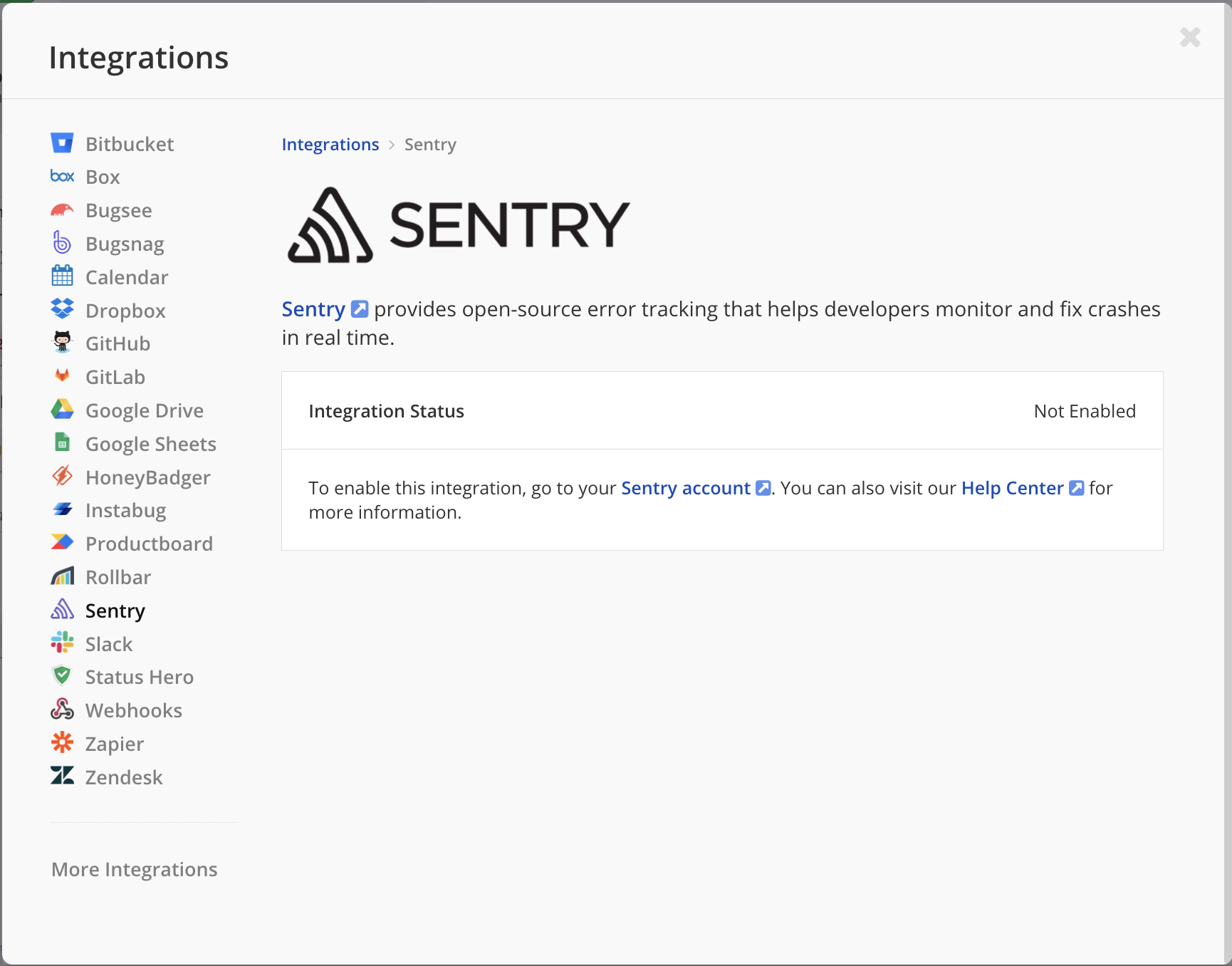
Task: Select Status Hero integration
Action: pyautogui.click(x=139, y=677)
